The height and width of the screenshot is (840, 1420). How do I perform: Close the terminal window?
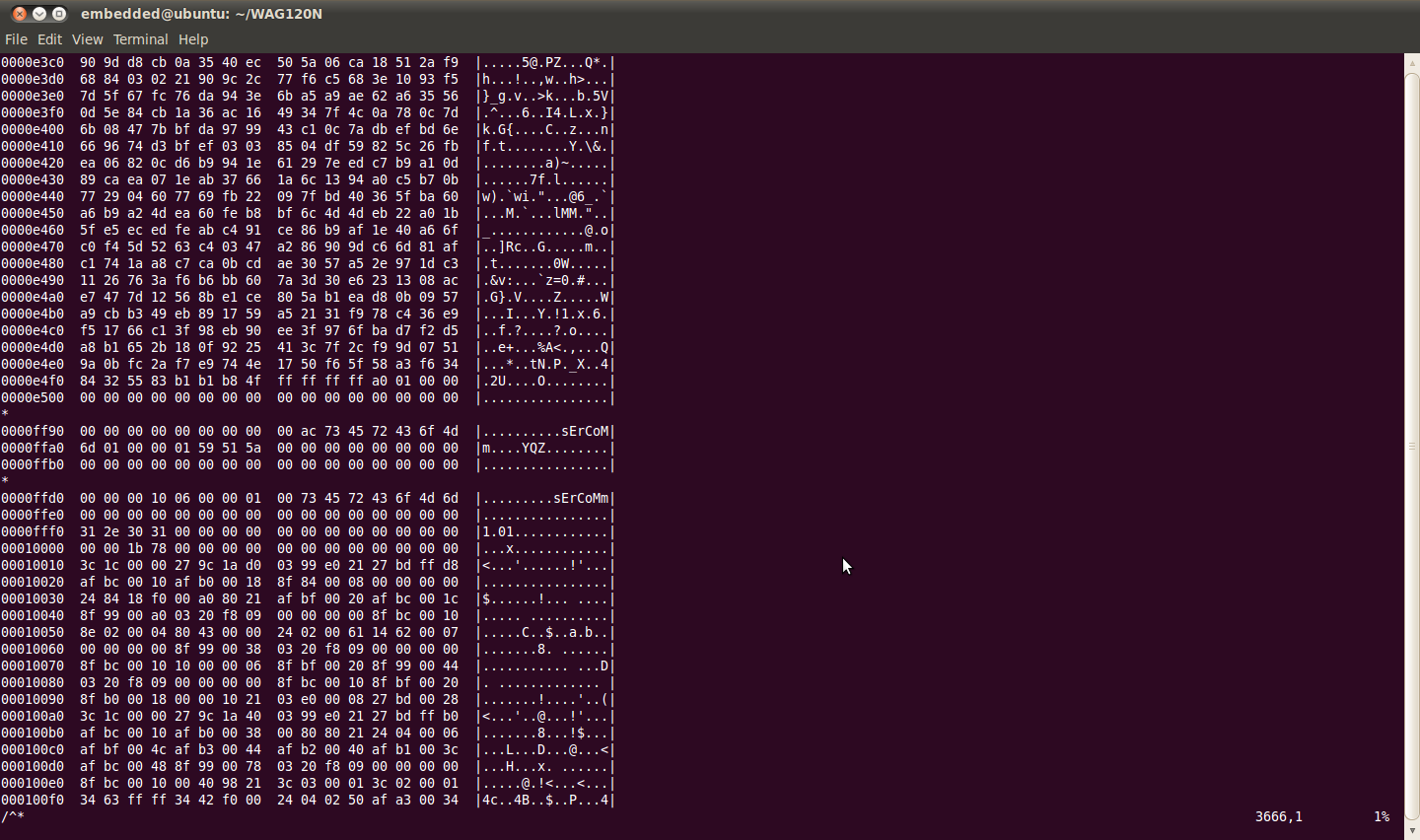click(20, 14)
